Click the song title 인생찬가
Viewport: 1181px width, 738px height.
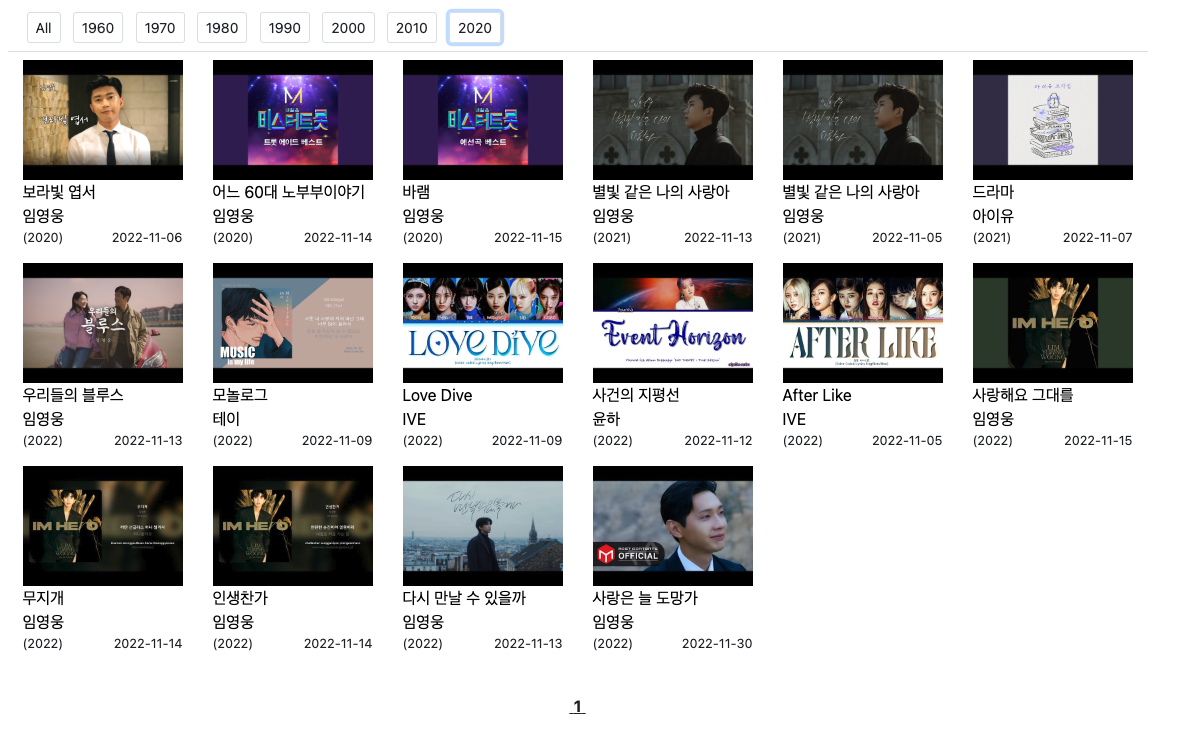[x=240, y=599]
